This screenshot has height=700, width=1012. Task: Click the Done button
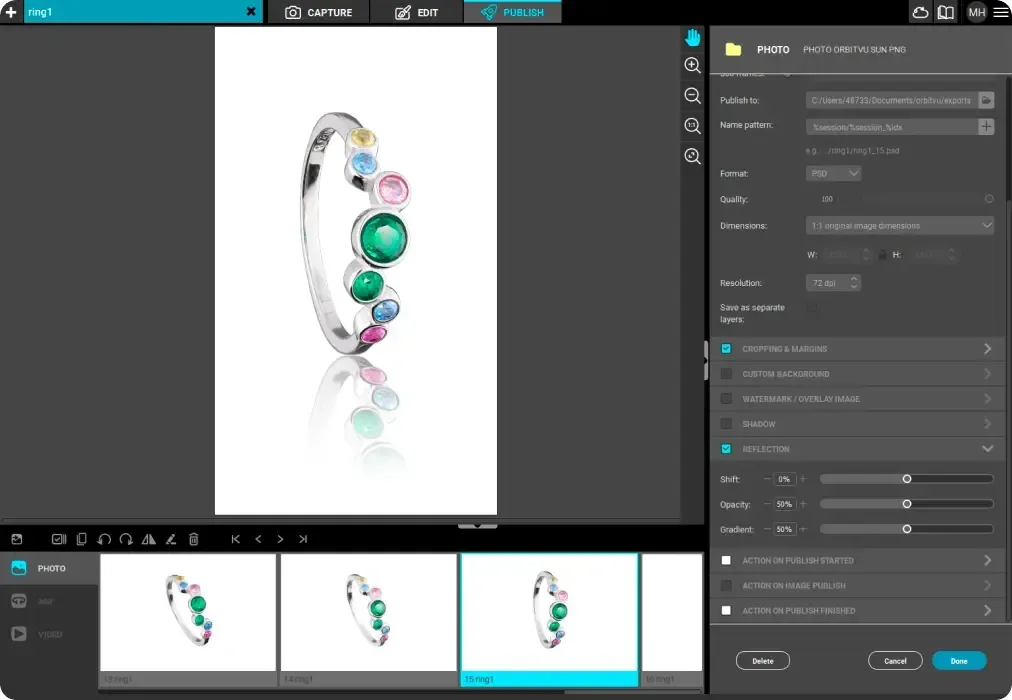[959, 661]
